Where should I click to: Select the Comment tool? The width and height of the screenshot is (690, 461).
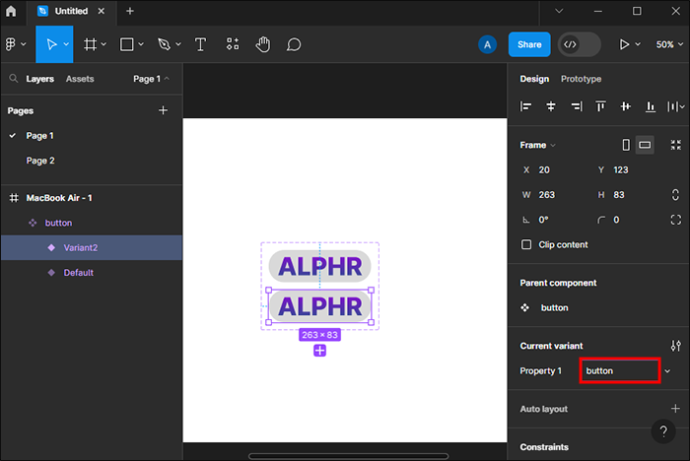pos(294,44)
